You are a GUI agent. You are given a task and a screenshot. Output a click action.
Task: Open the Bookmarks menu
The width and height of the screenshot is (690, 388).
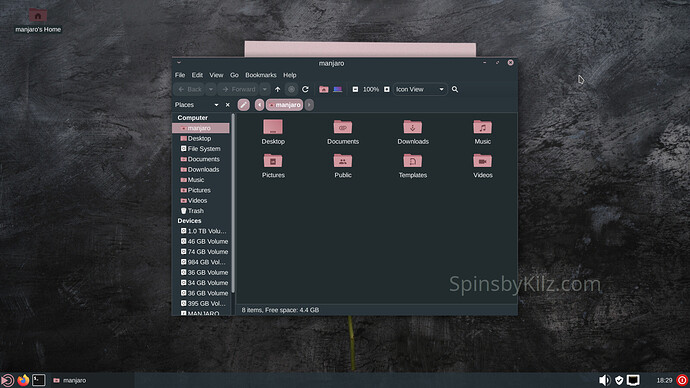click(x=261, y=75)
